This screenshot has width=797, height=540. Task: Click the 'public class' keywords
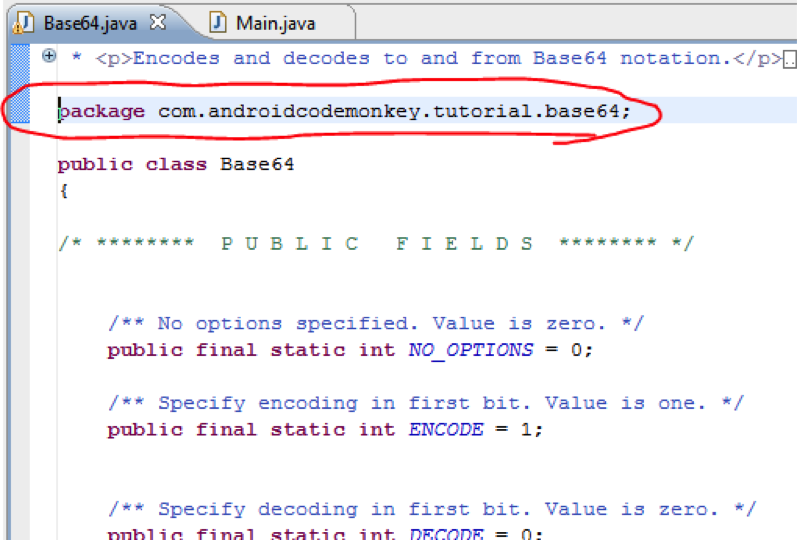click(x=132, y=165)
